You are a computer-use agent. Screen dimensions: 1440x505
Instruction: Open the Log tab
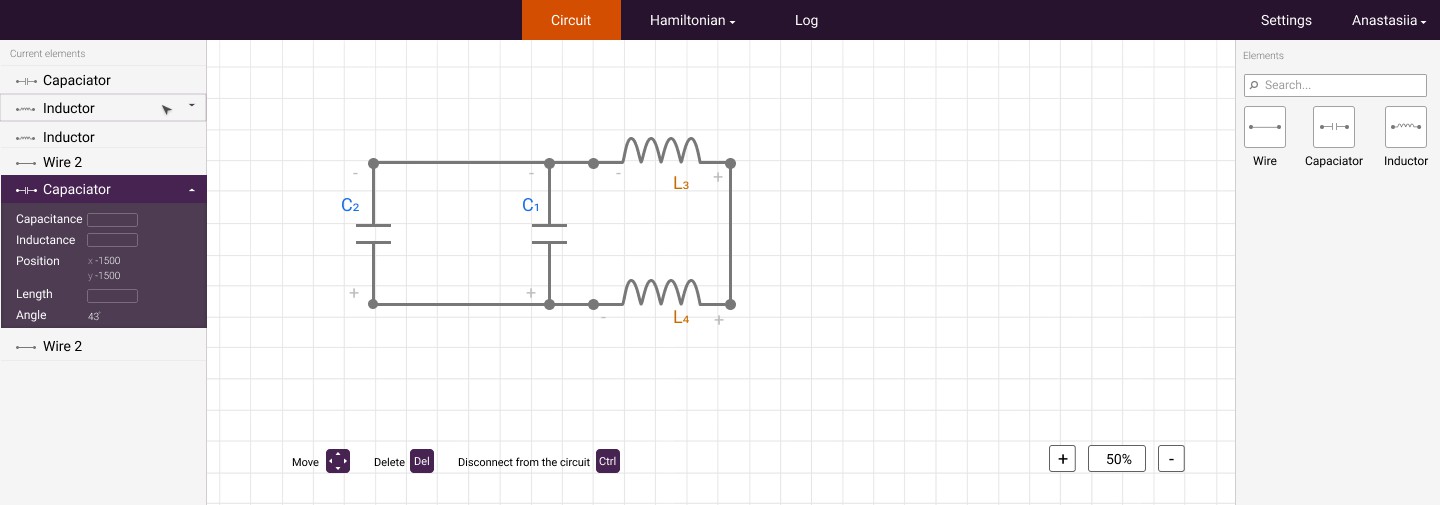(806, 20)
